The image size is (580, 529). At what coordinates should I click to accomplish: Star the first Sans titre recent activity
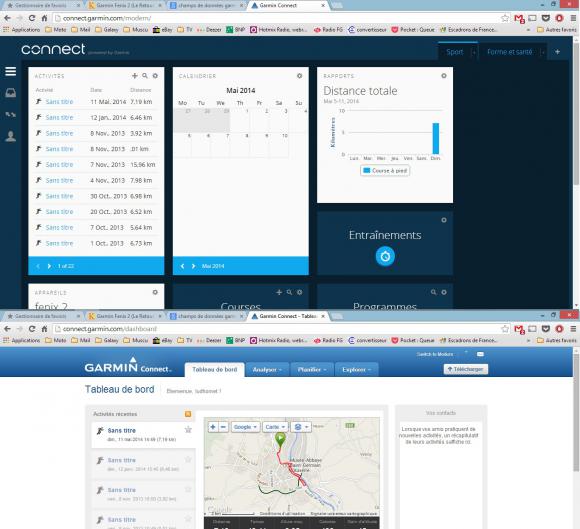tap(188, 430)
